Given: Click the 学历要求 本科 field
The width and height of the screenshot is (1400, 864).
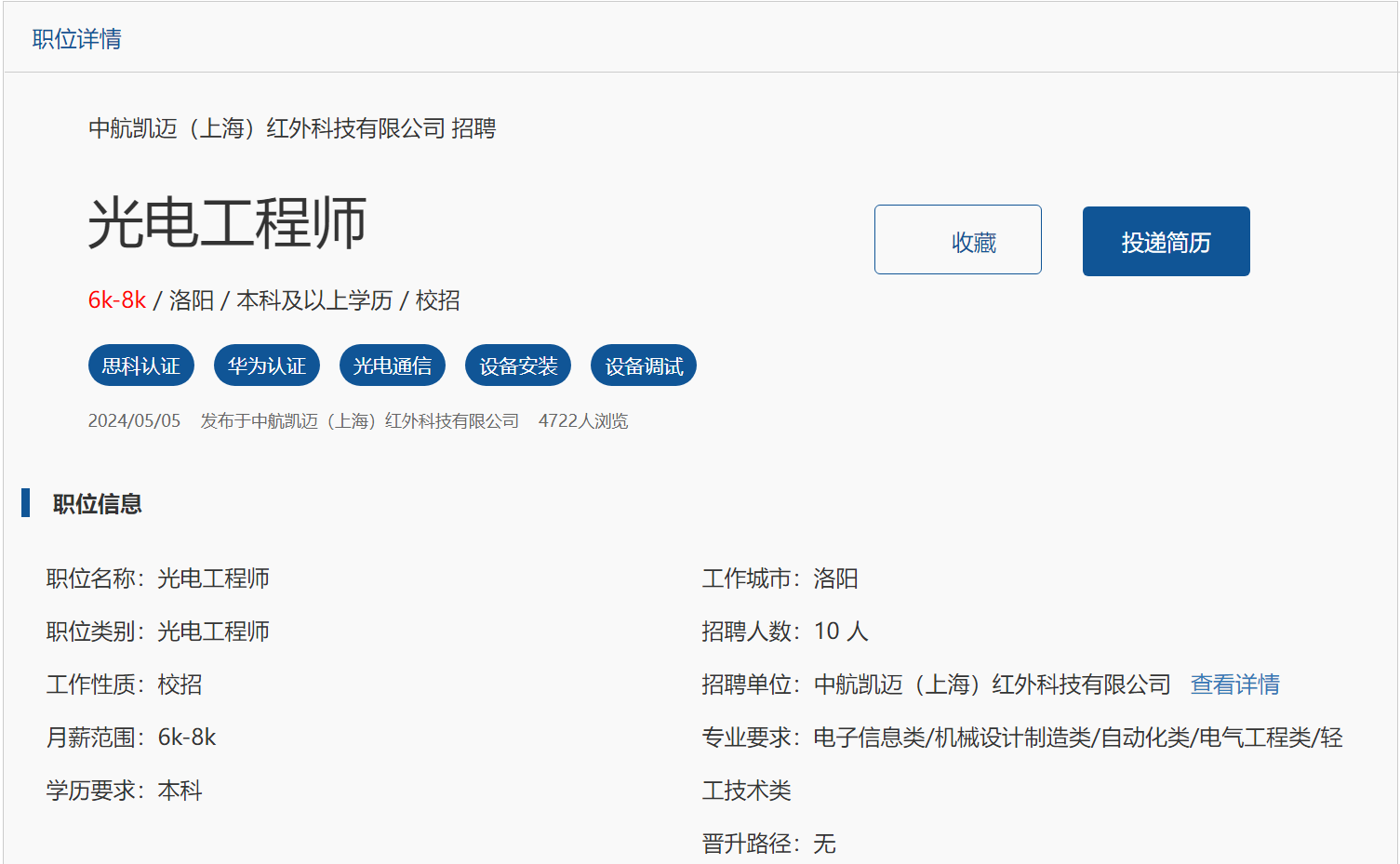Looking at the screenshot, I should pos(124,791).
